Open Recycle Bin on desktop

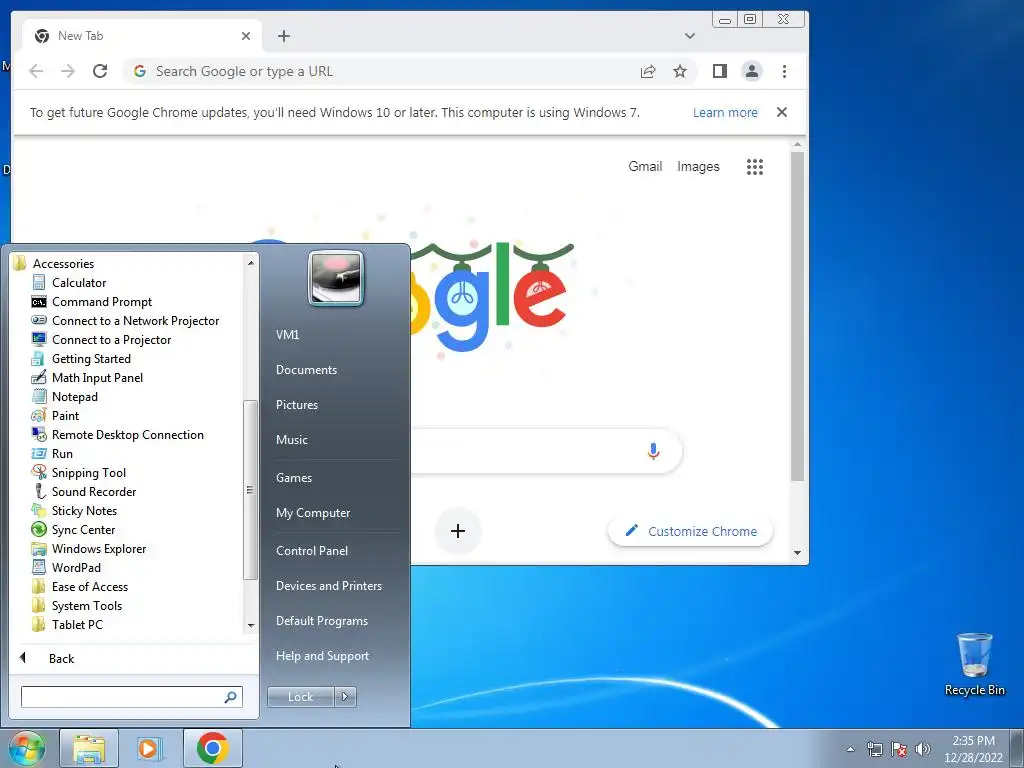(x=974, y=664)
